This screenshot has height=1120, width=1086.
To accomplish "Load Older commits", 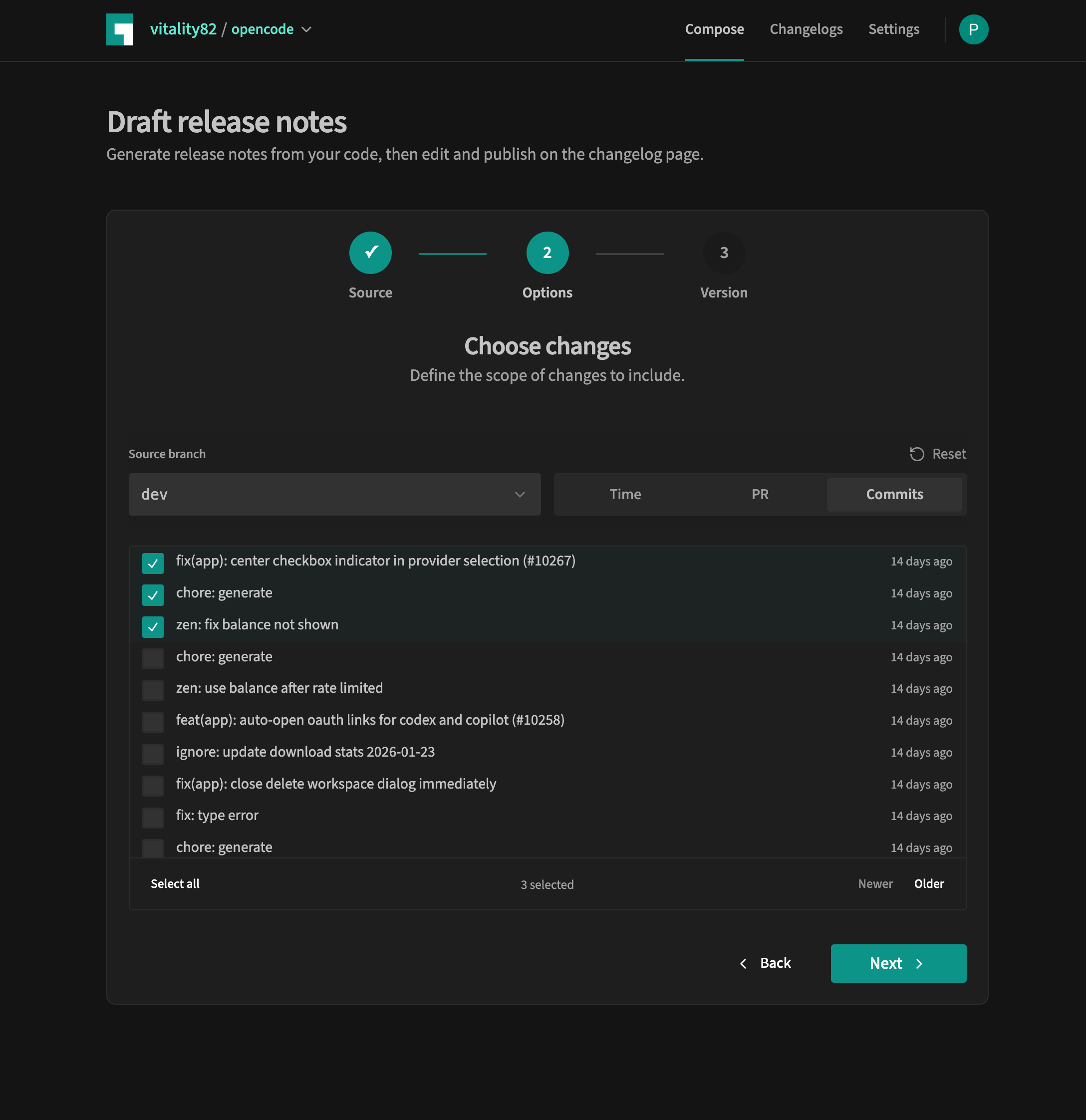I will click(928, 883).
